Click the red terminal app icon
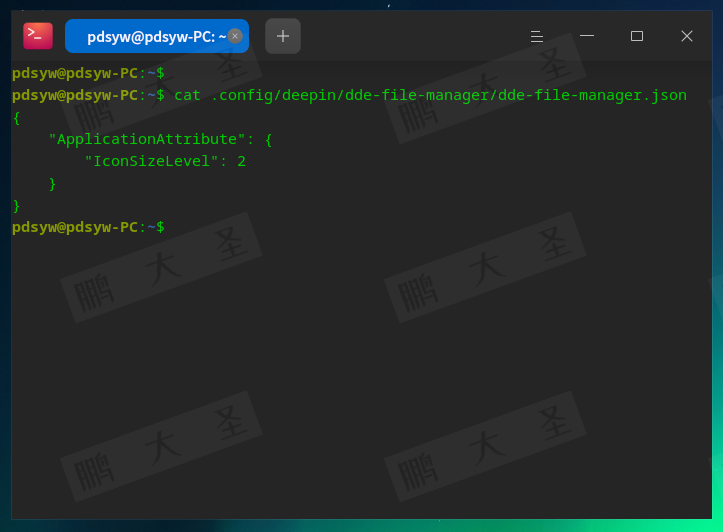This screenshot has width=723, height=532. (38, 36)
